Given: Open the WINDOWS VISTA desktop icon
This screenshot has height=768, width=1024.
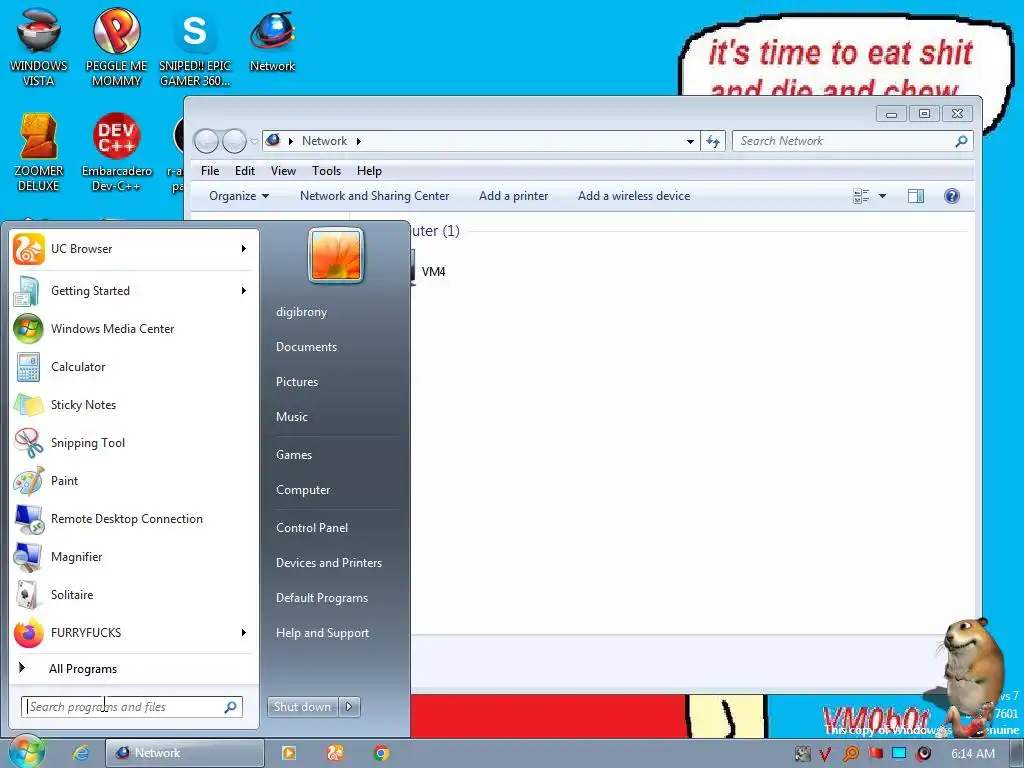Looking at the screenshot, I should pyautogui.click(x=39, y=48).
